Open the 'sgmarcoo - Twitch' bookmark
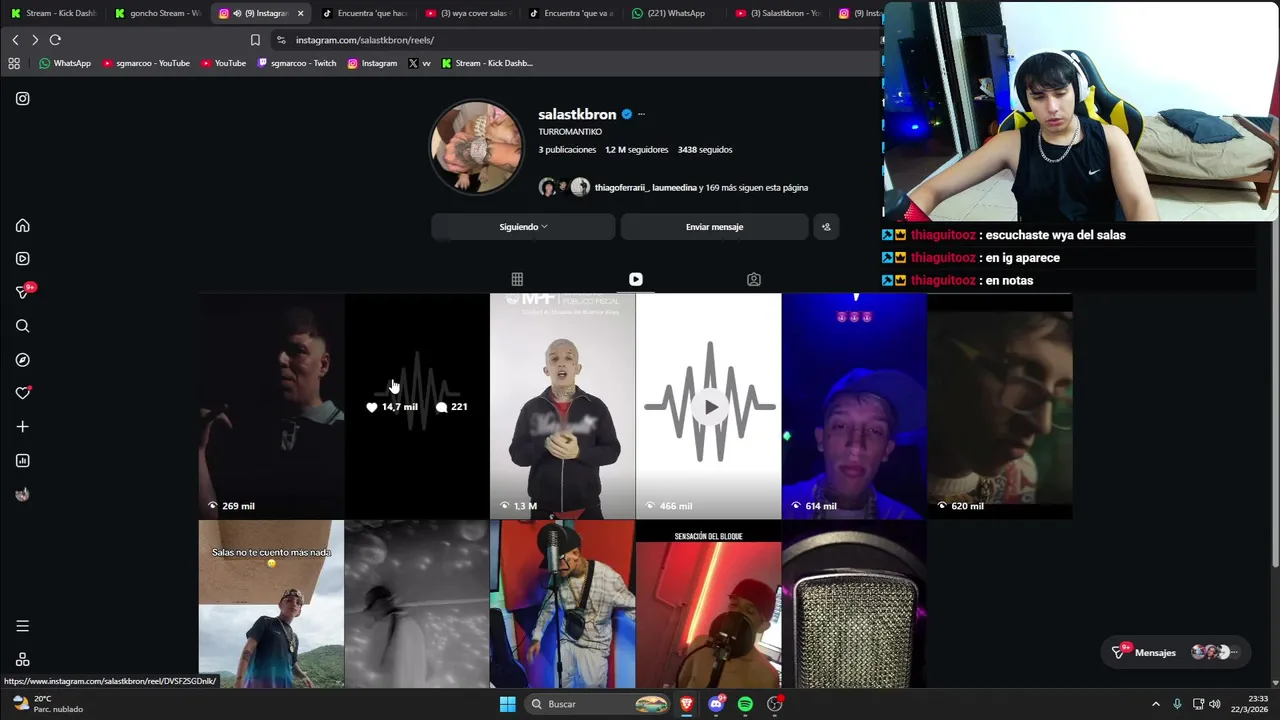Image resolution: width=1280 pixels, height=720 pixels. point(296,63)
